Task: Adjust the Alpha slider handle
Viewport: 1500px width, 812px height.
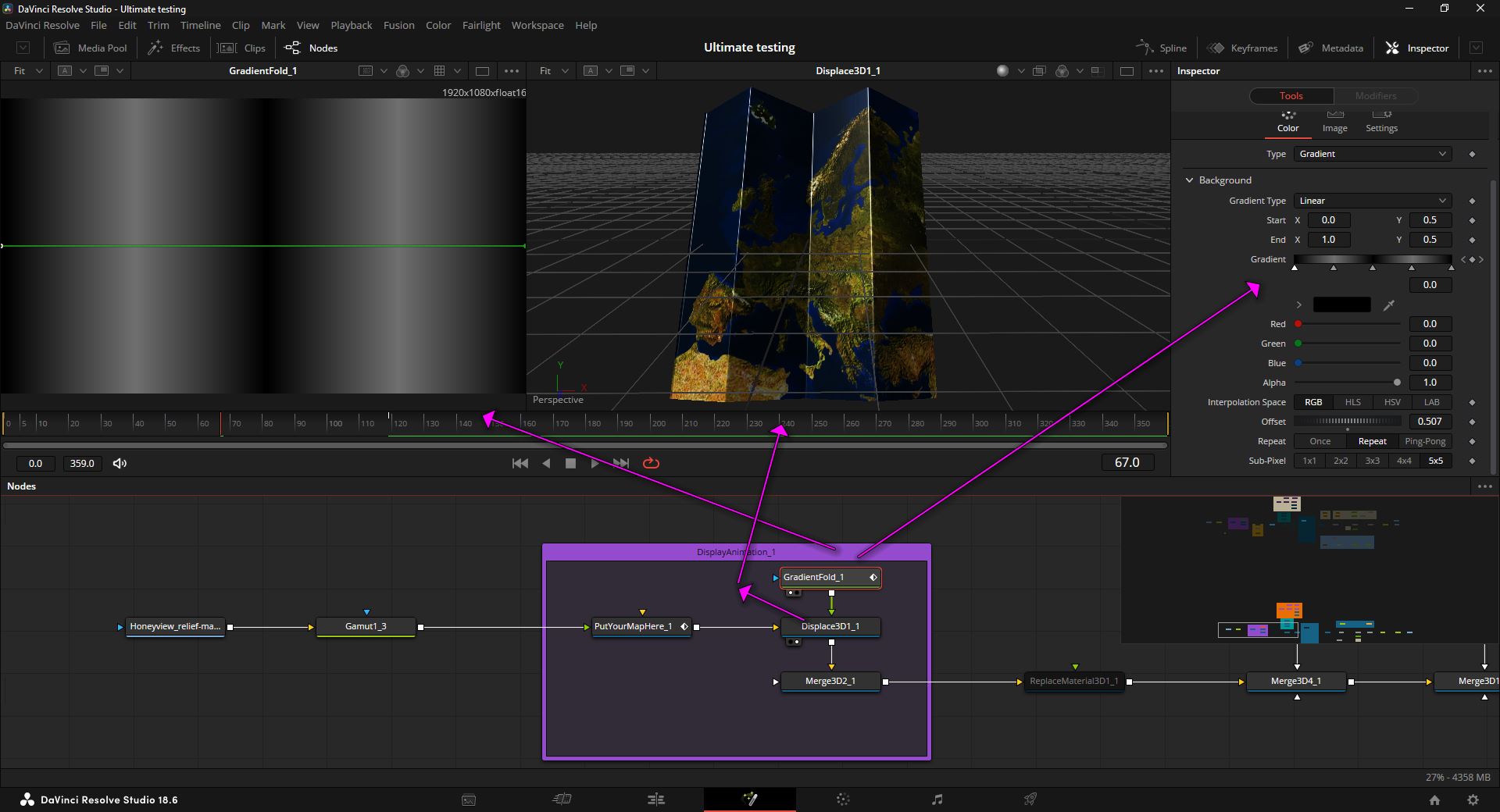Action: [x=1397, y=383]
